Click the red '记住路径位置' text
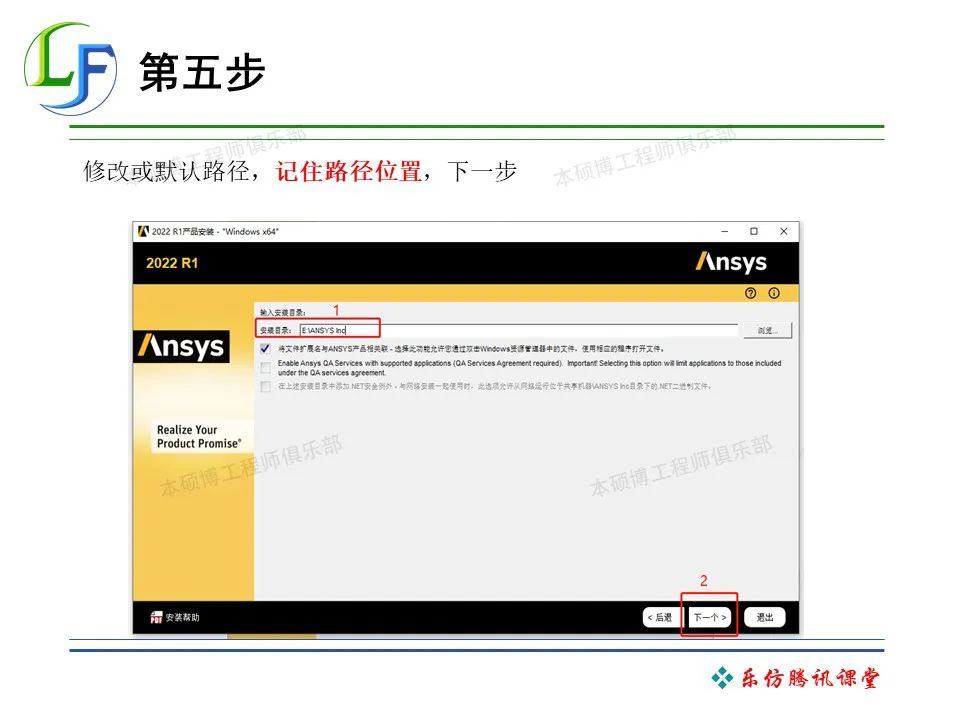Image resolution: width=960 pixels, height=720 pixels. pos(348,171)
